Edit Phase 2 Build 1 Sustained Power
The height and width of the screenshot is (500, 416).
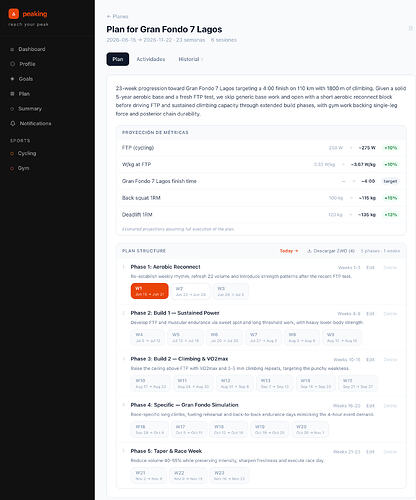[x=370, y=314]
